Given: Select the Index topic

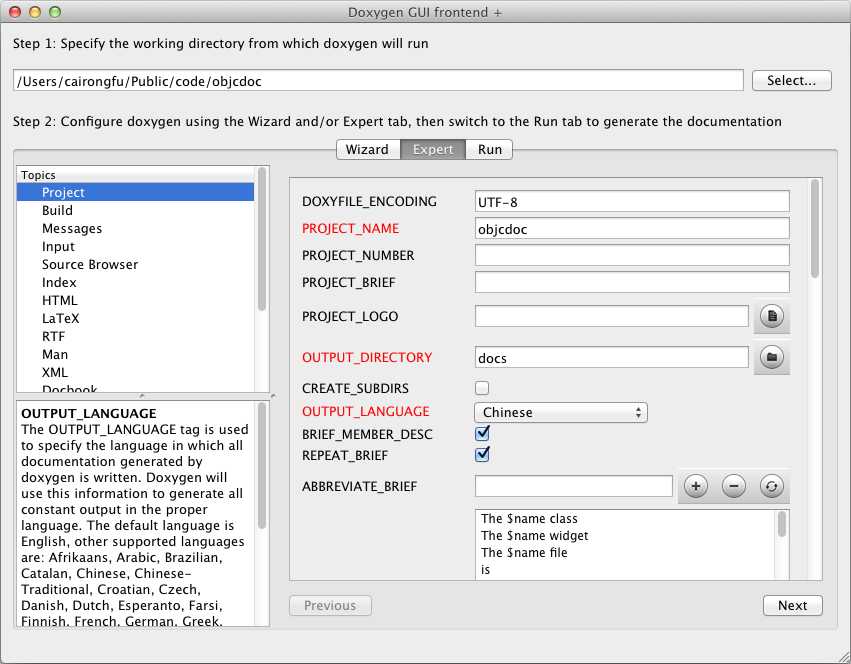Looking at the screenshot, I should point(135,282).
